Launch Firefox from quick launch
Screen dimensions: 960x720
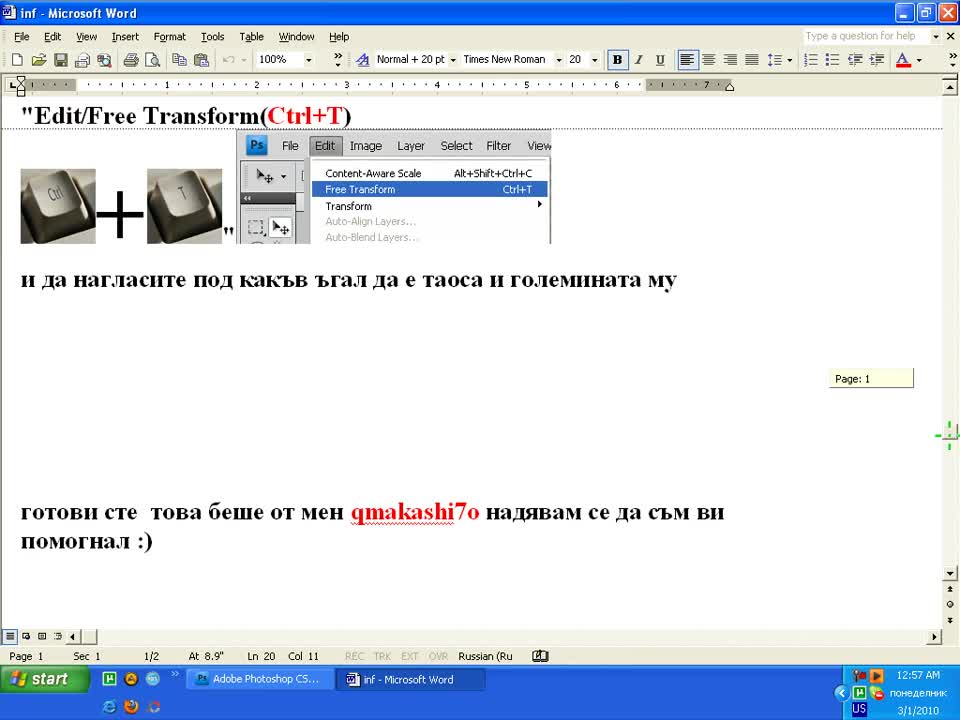(x=131, y=707)
